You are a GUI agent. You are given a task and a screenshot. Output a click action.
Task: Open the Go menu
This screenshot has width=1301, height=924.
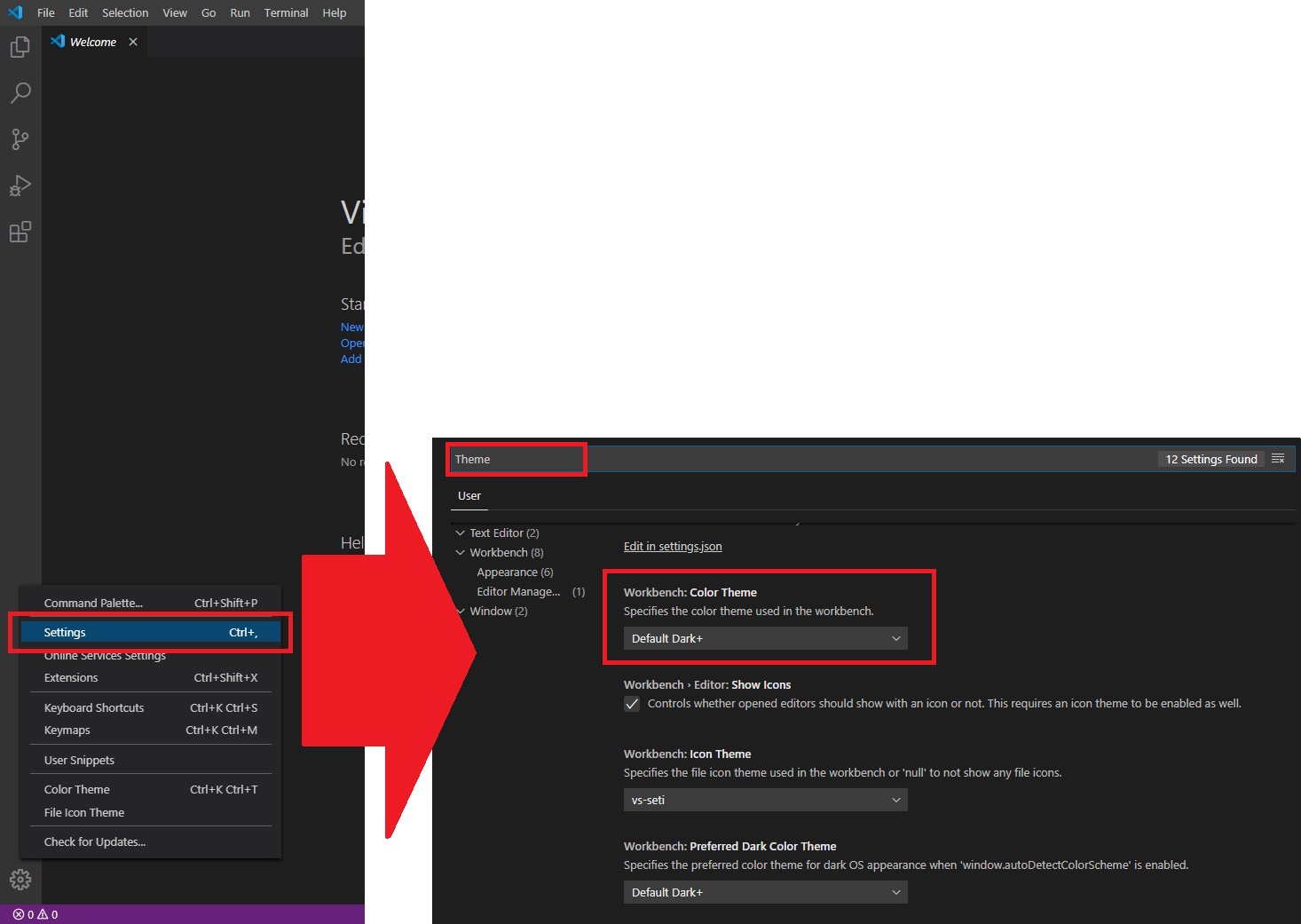(209, 12)
